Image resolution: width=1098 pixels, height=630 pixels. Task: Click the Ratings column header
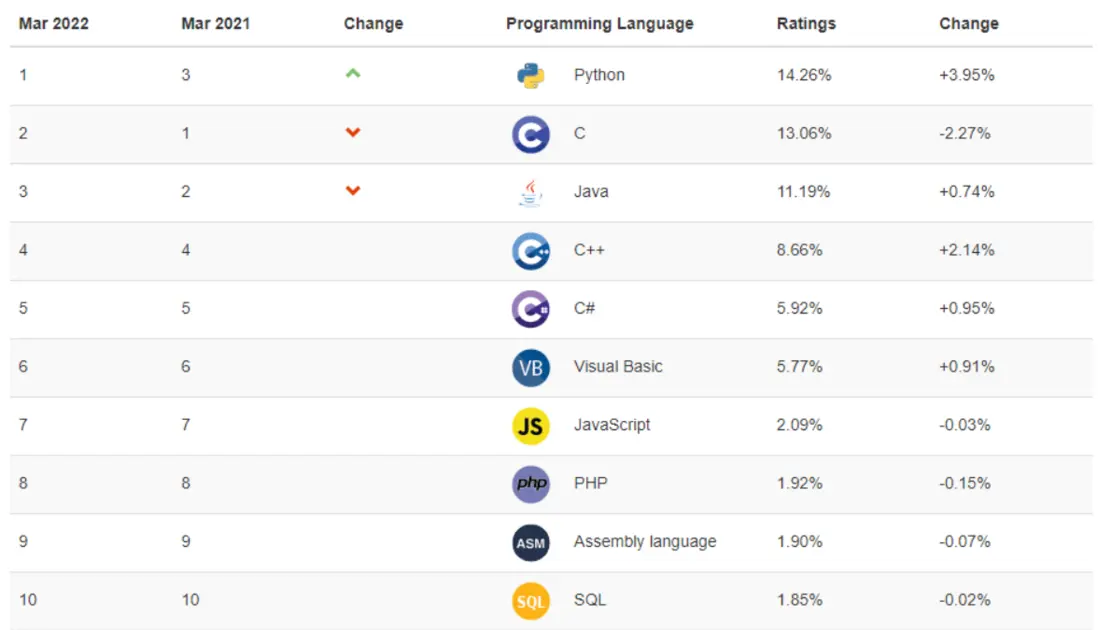(806, 23)
